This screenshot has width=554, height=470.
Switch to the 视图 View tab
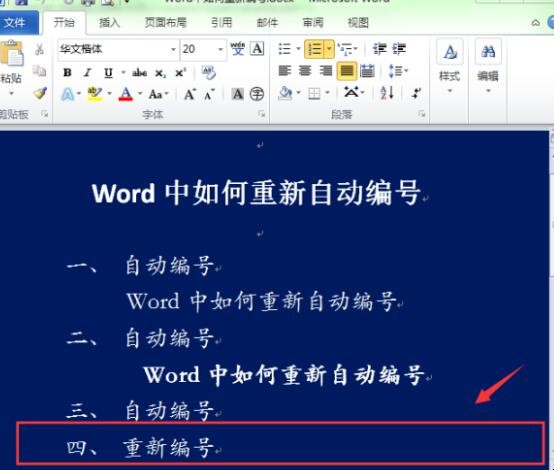[358, 23]
